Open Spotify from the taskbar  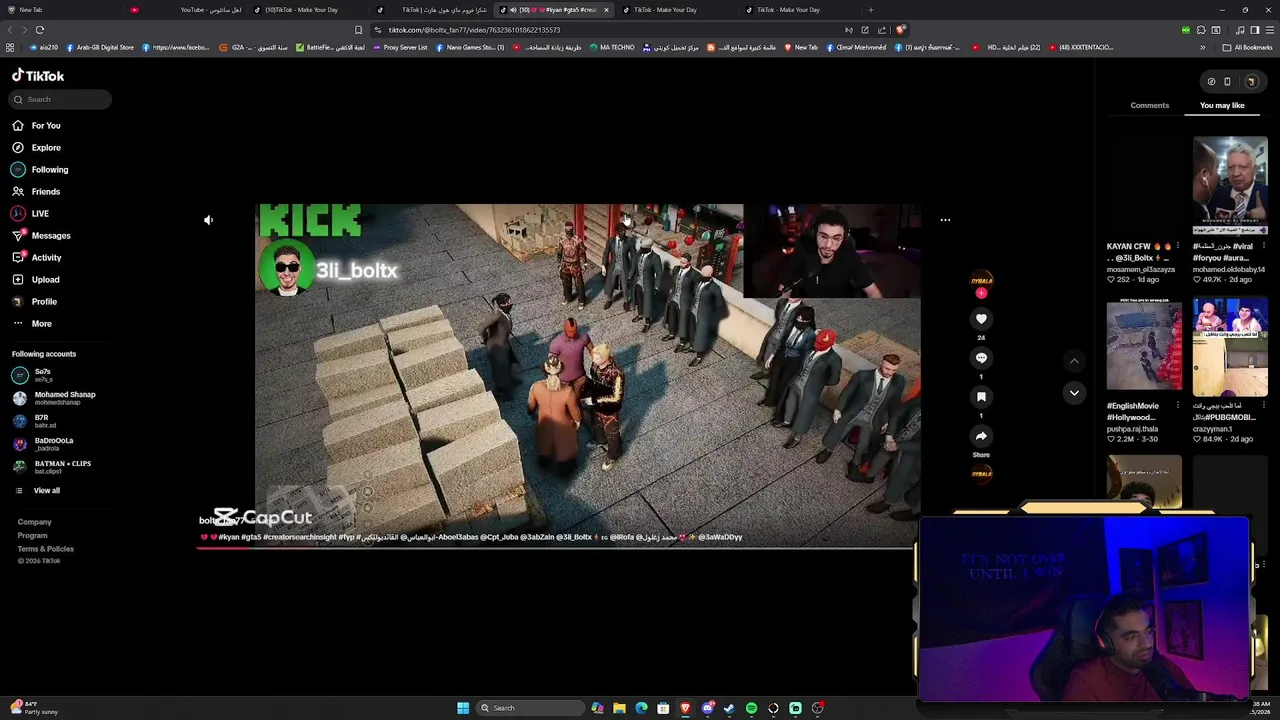point(751,708)
